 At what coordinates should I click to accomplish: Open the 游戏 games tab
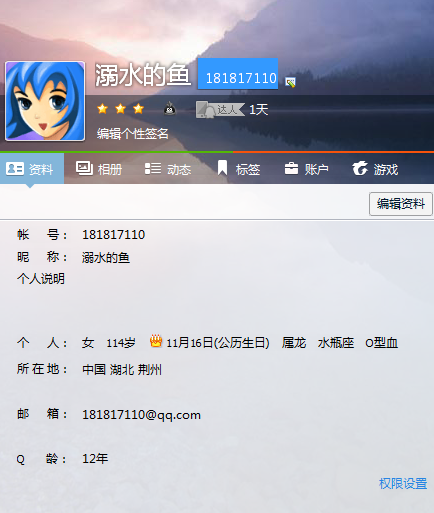click(375, 169)
